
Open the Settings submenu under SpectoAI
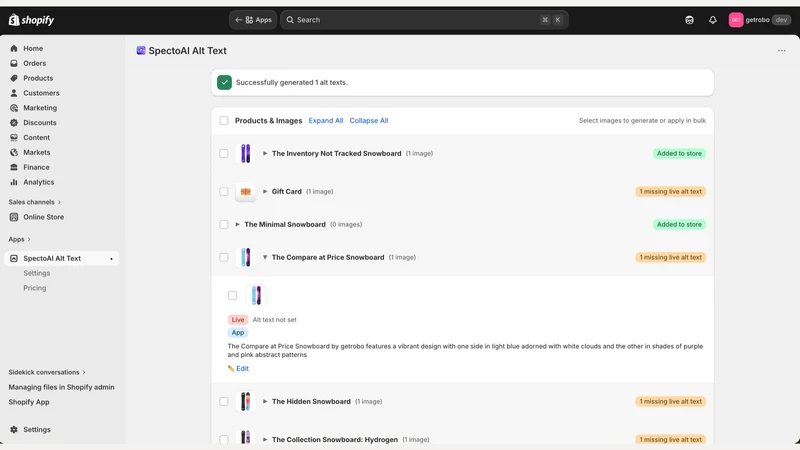[37, 273]
